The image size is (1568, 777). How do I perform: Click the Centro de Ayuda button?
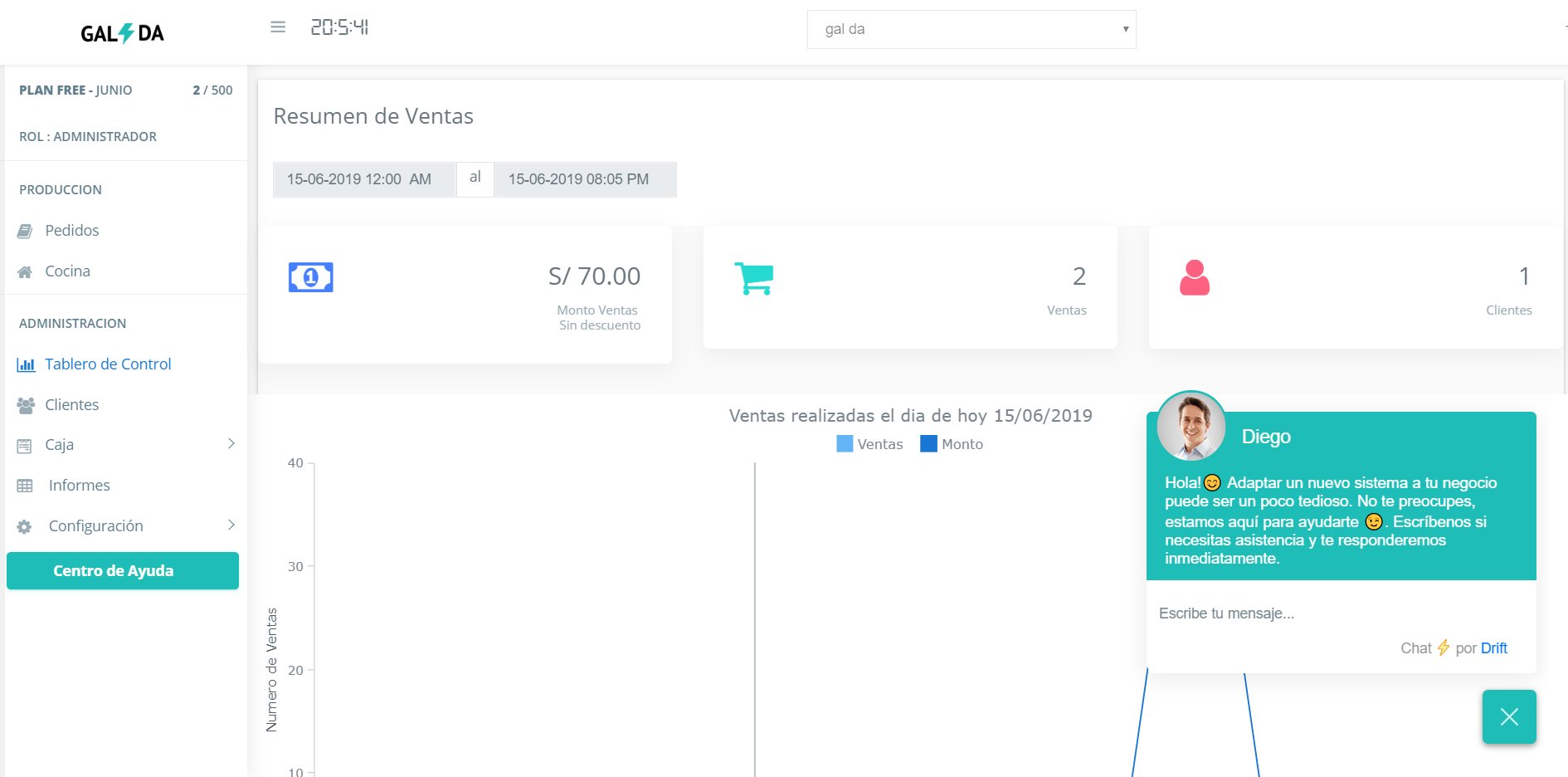(x=123, y=571)
